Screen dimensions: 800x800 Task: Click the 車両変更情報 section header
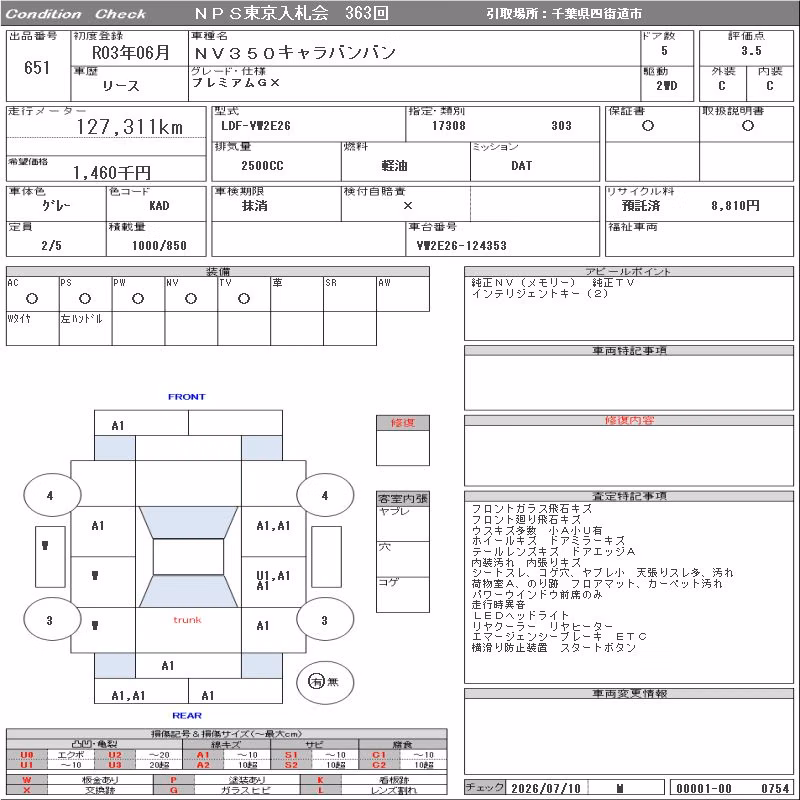pyautogui.click(x=629, y=693)
